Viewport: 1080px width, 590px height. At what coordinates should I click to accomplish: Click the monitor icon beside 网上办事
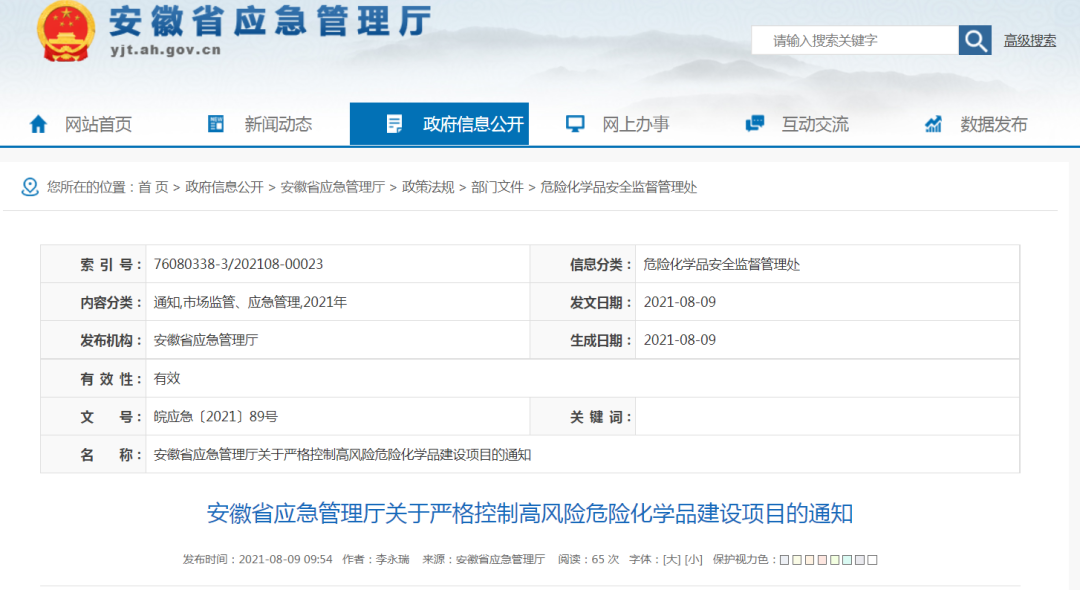tap(573, 123)
